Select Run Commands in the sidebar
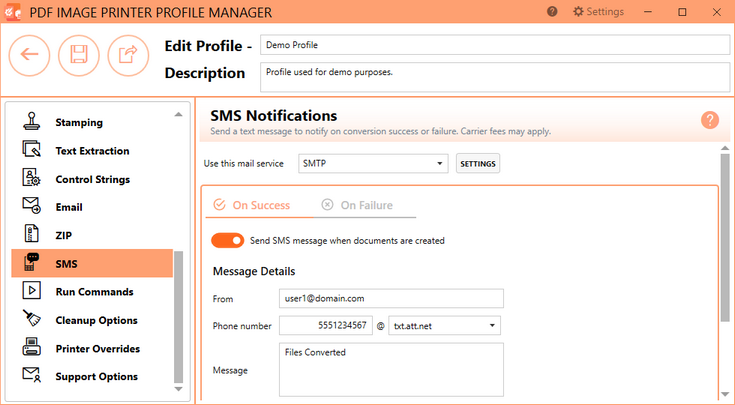 92,292
